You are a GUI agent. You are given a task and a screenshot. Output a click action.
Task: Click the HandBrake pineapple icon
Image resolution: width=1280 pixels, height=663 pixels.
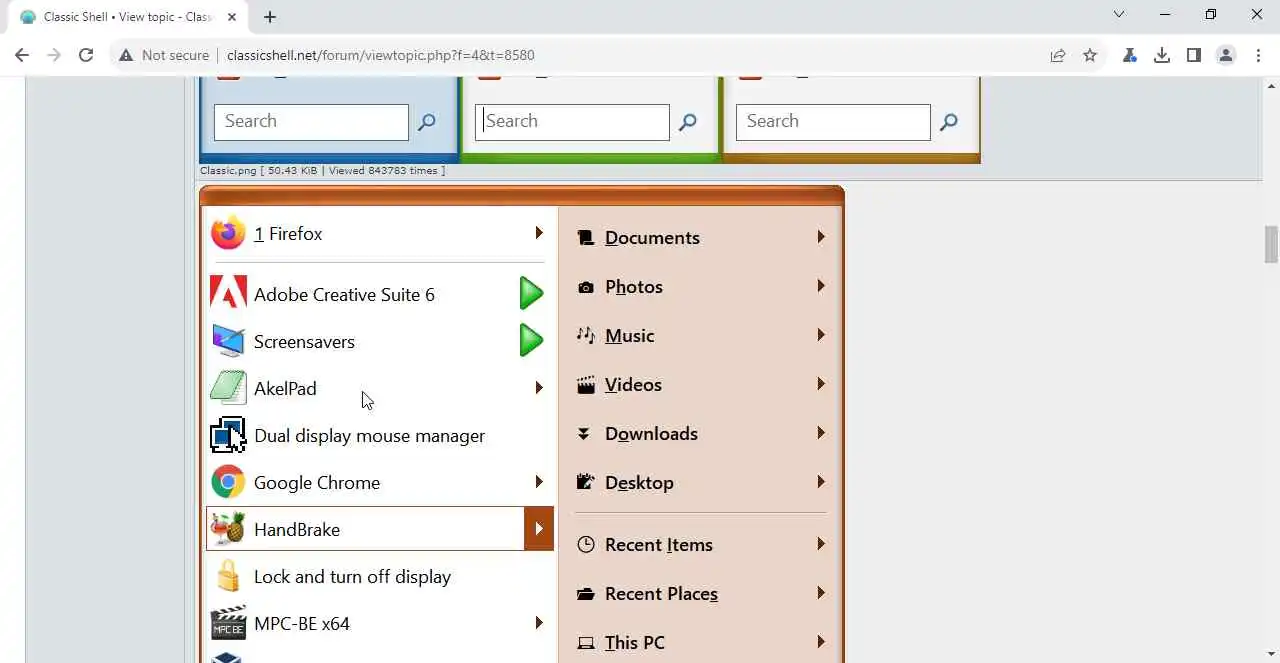pyautogui.click(x=228, y=529)
